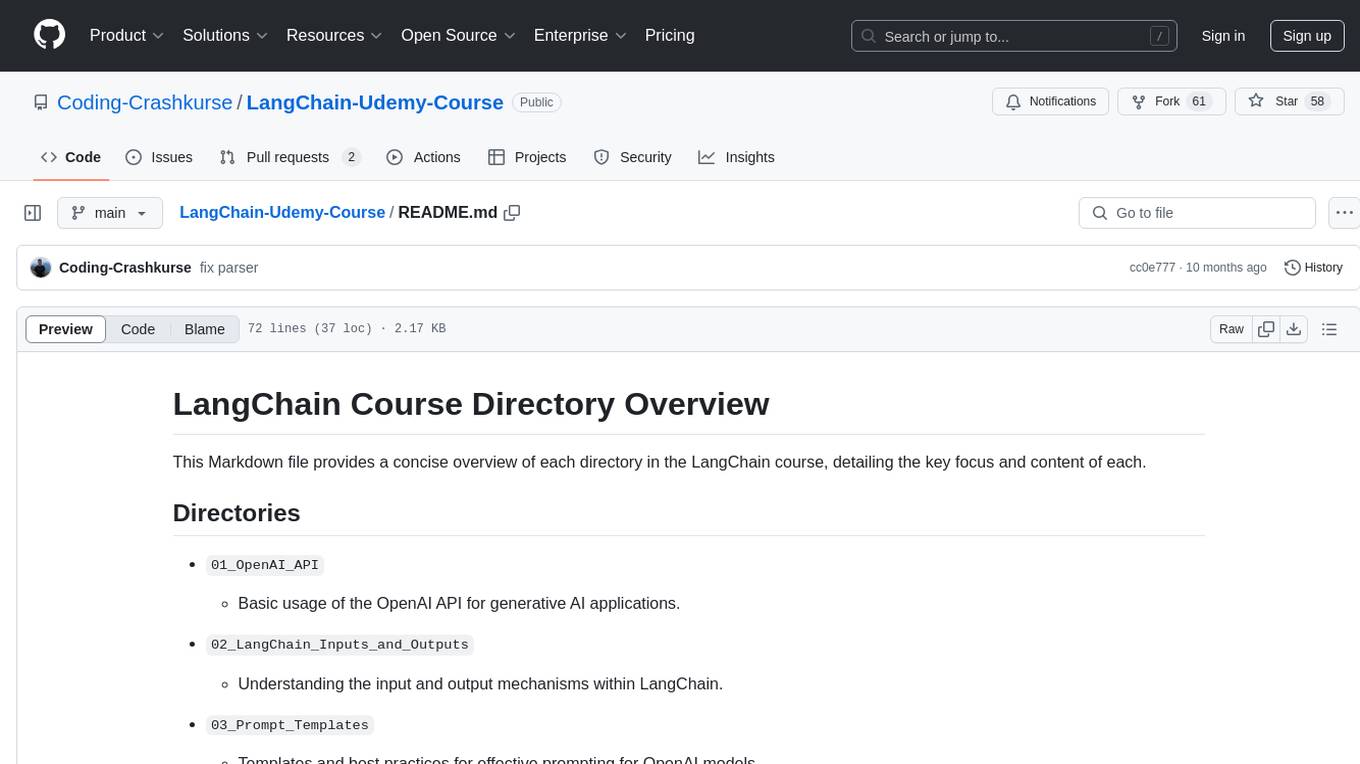Expand the Resources menu
This screenshot has height=764, width=1360.
pos(334,35)
